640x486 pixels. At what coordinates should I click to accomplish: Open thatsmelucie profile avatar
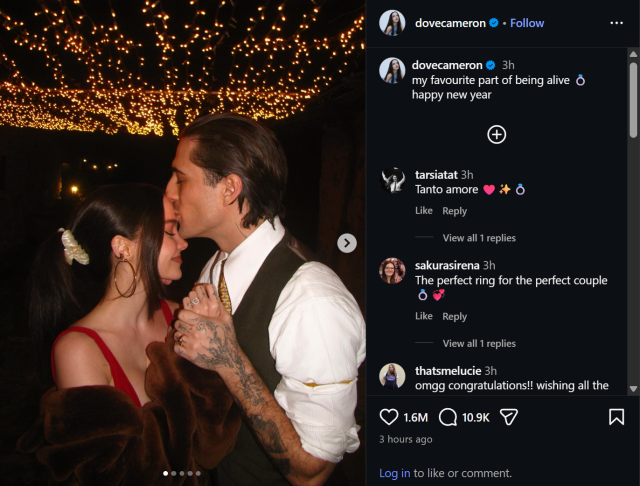click(x=393, y=375)
